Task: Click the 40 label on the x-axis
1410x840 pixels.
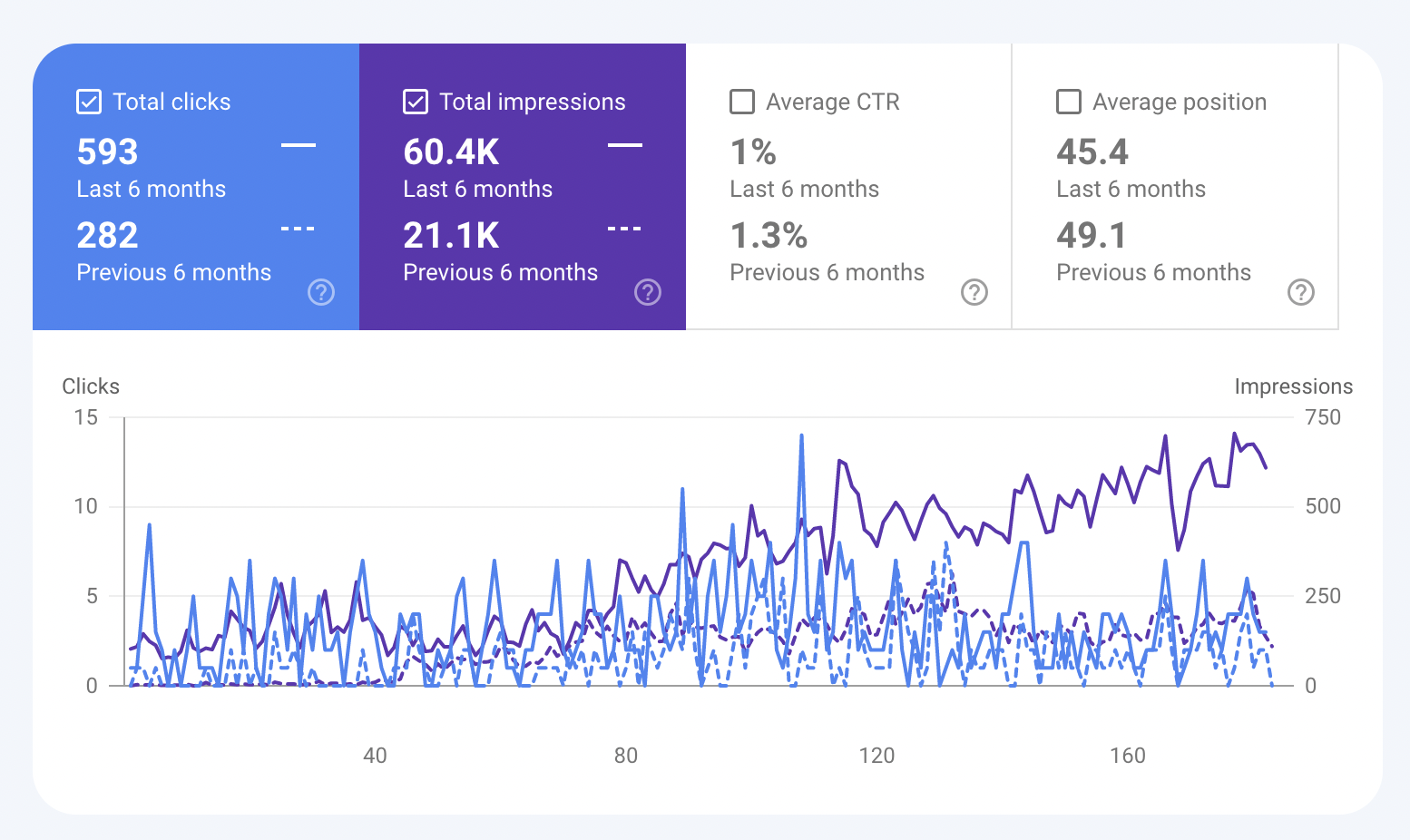Action: [375, 756]
